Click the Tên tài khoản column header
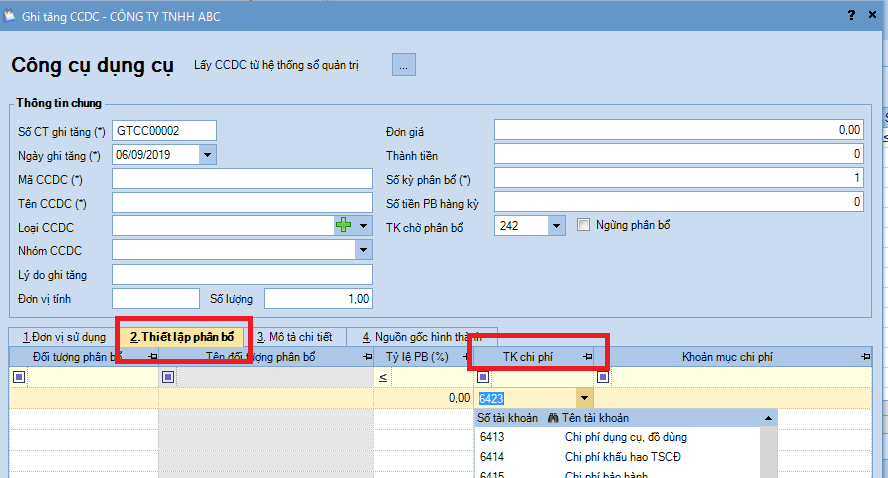The width and height of the screenshot is (888, 478). (595, 418)
